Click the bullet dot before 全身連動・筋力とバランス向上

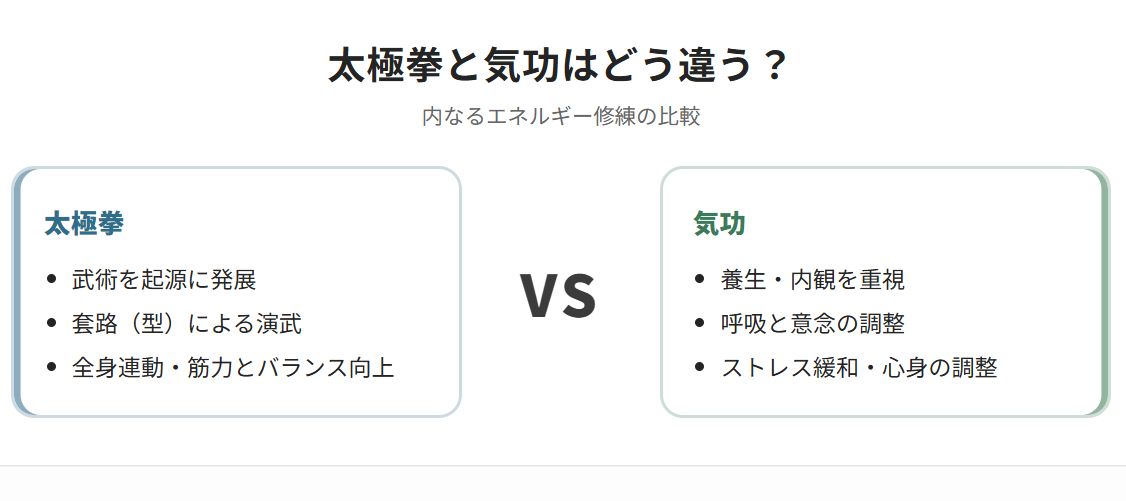(52, 368)
